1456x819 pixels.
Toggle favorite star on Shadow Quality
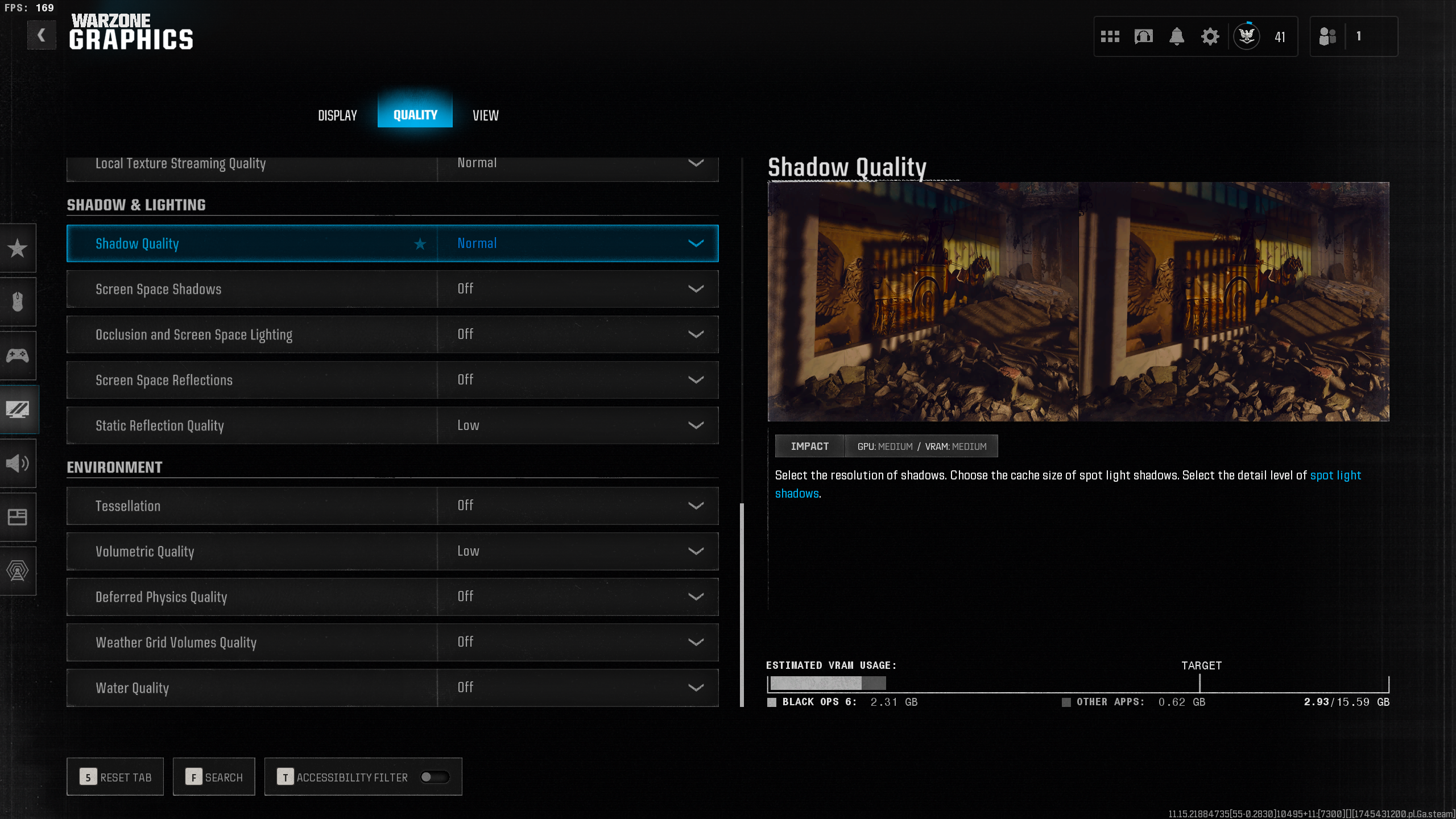(420, 244)
